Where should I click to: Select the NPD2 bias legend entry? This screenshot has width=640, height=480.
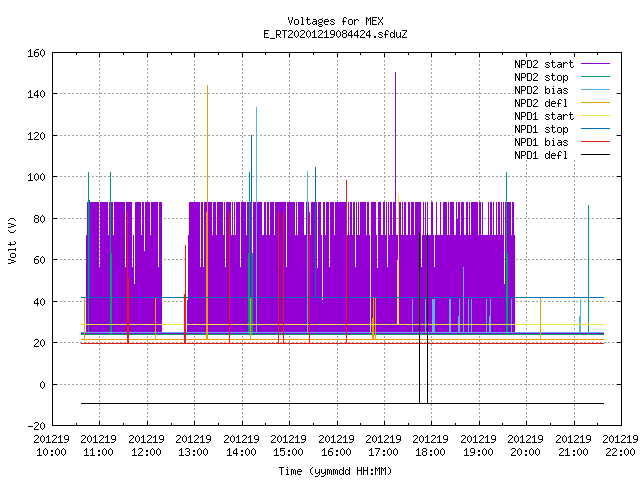[x=541, y=90]
